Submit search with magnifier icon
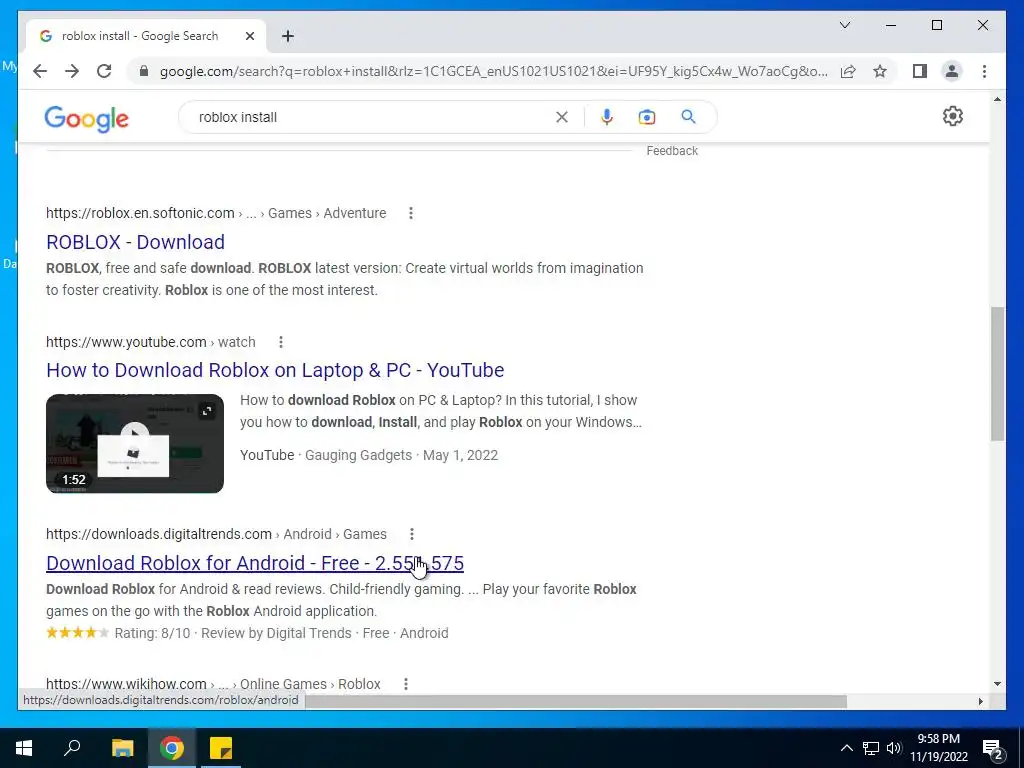 (x=688, y=117)
